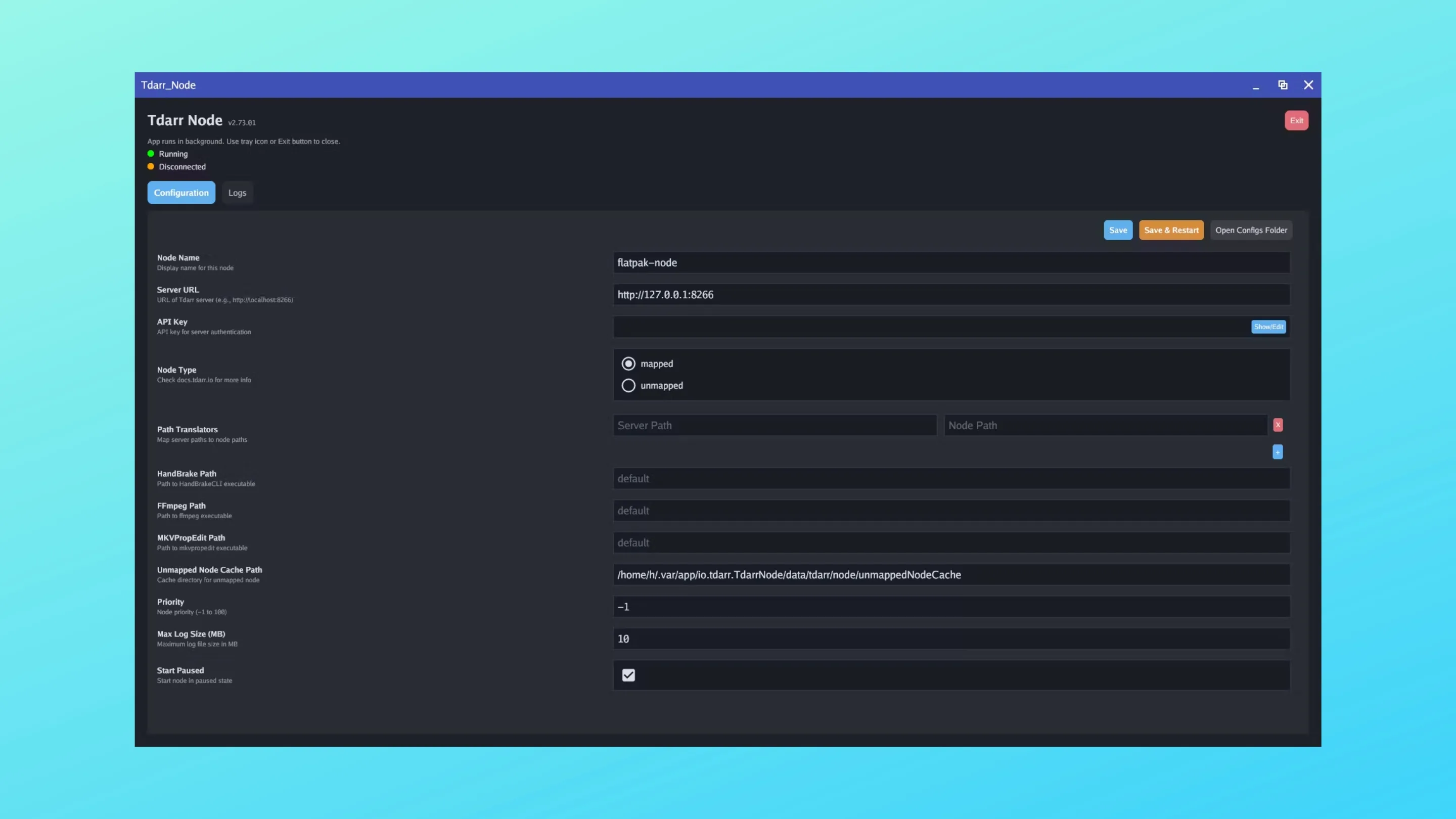1456x819 pixels.
Task: Focus the Server Path translator field
Action: 775,425
